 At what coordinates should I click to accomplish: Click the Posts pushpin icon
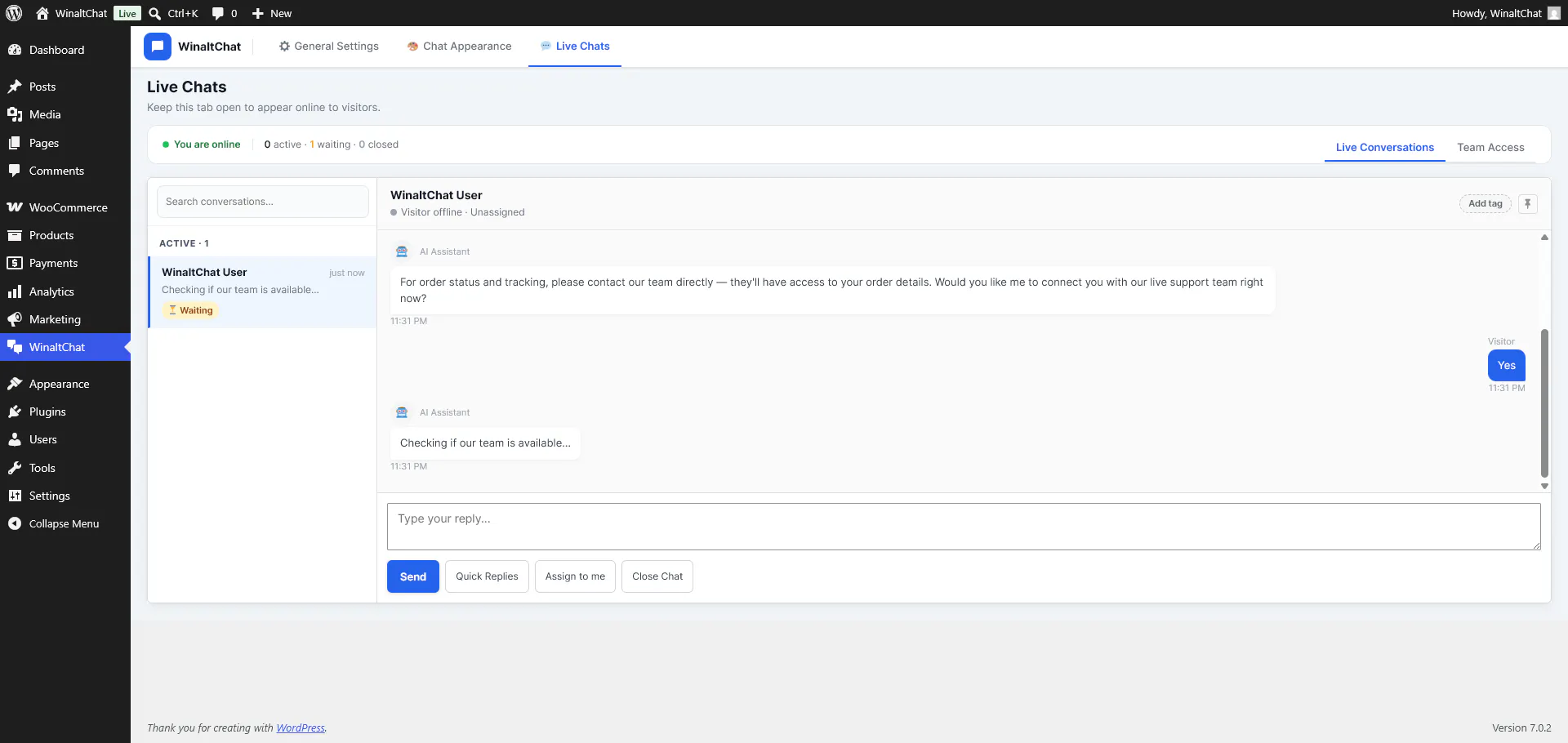[15, 87]
